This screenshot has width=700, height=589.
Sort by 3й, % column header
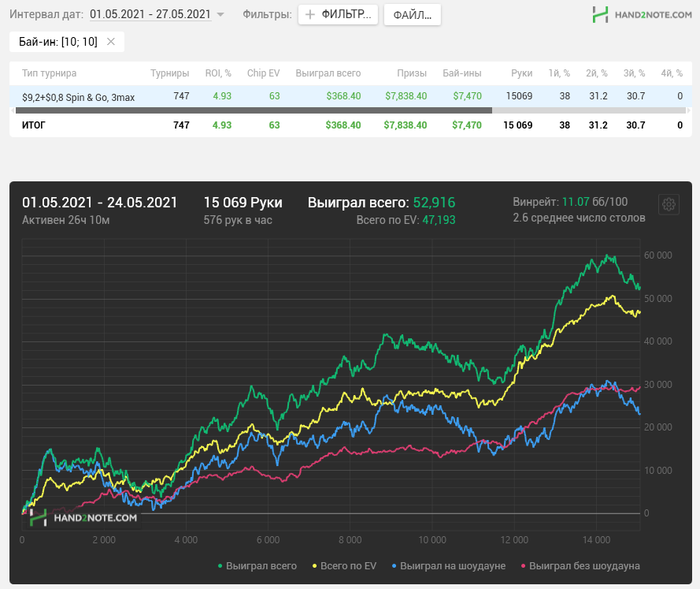(634, 73)
